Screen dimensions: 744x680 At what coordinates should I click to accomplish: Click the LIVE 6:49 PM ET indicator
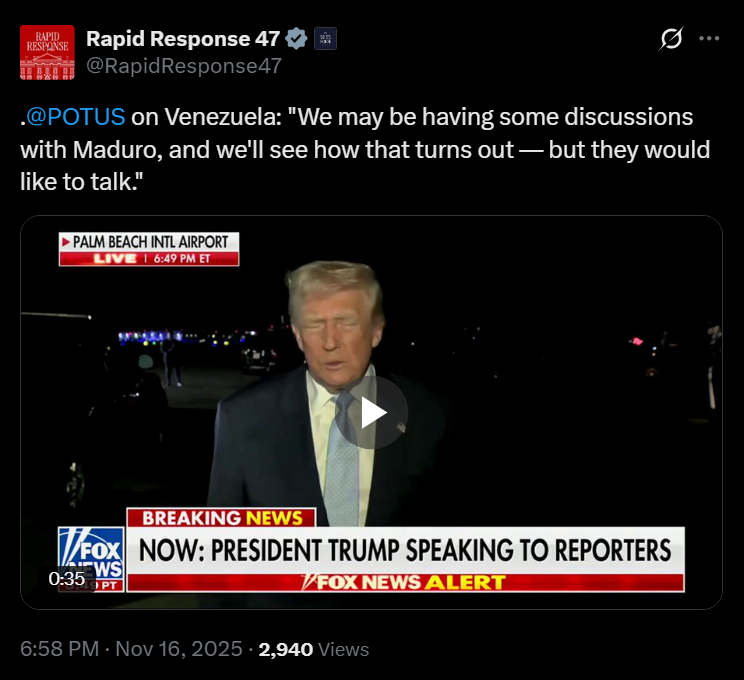[149, 258]
